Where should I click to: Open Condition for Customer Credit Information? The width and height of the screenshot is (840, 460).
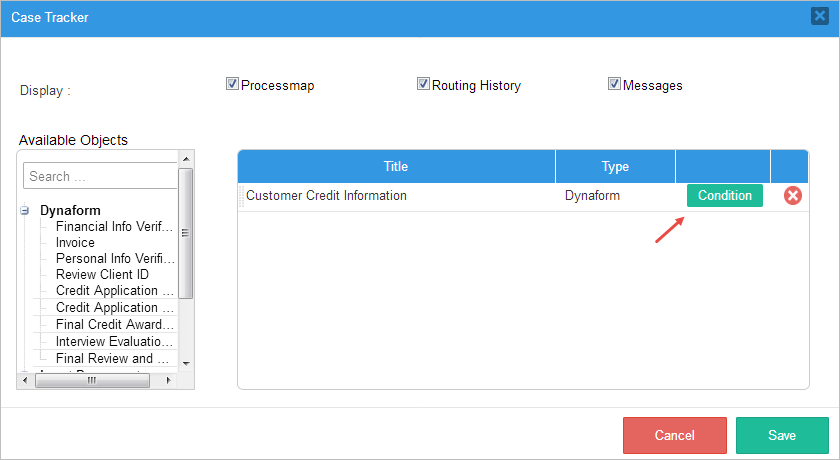tap(724, 196)
